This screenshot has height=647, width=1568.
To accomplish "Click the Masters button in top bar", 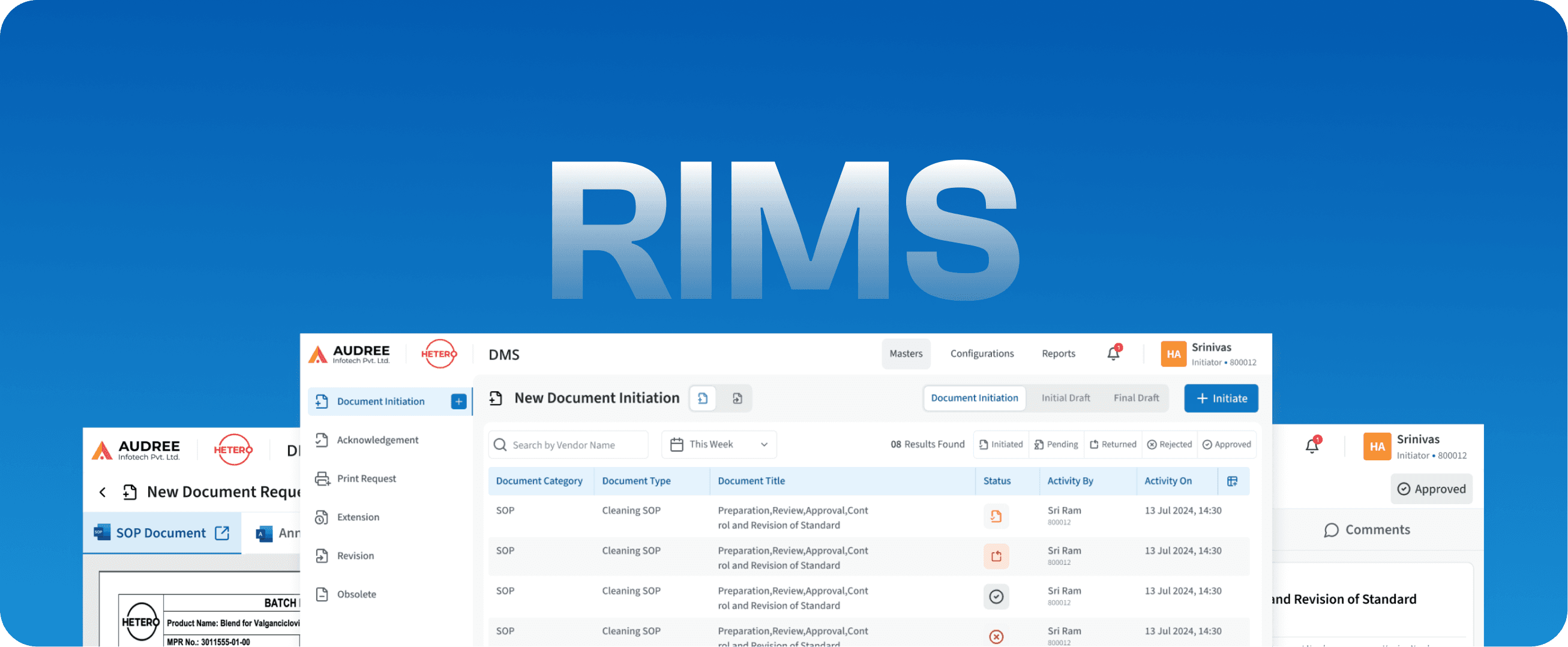I will click(906, 354).
